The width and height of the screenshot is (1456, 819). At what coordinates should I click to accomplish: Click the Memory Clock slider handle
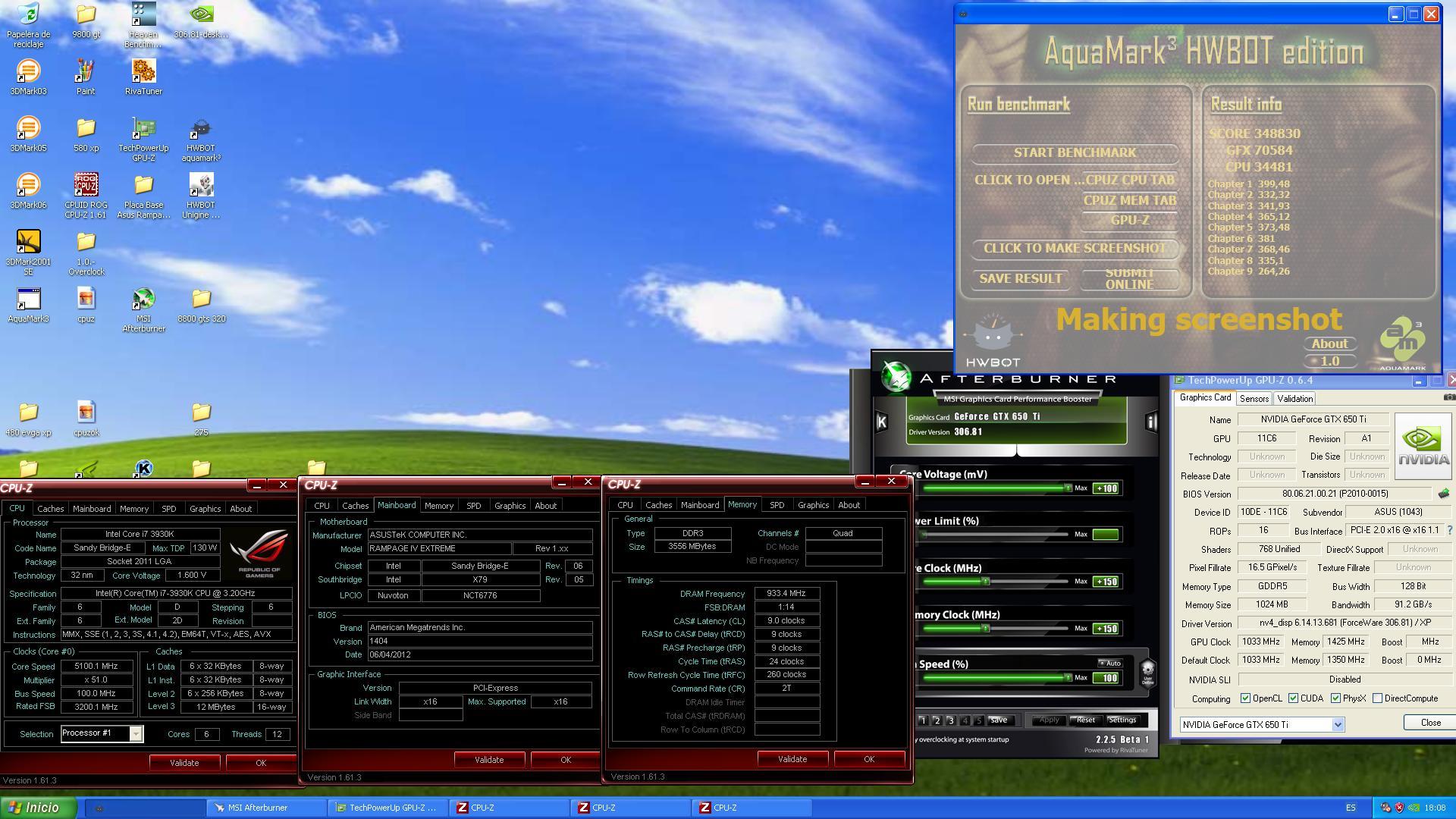click(x=986, y=629)
